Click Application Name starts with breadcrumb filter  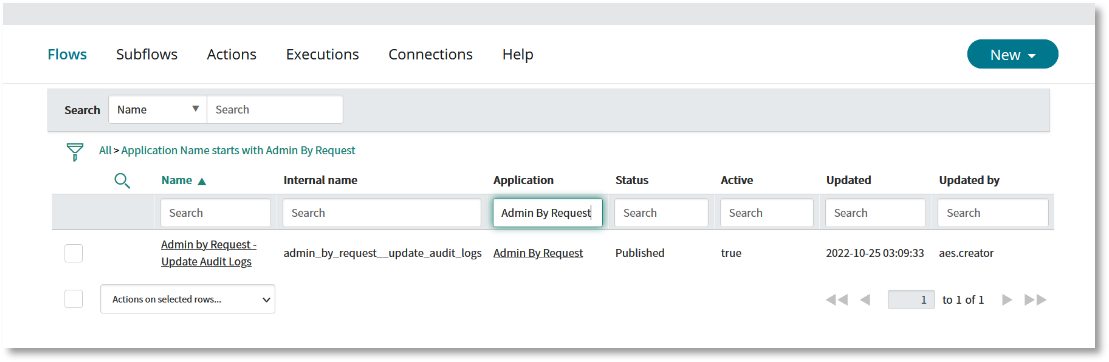click(x=238, y=150)
